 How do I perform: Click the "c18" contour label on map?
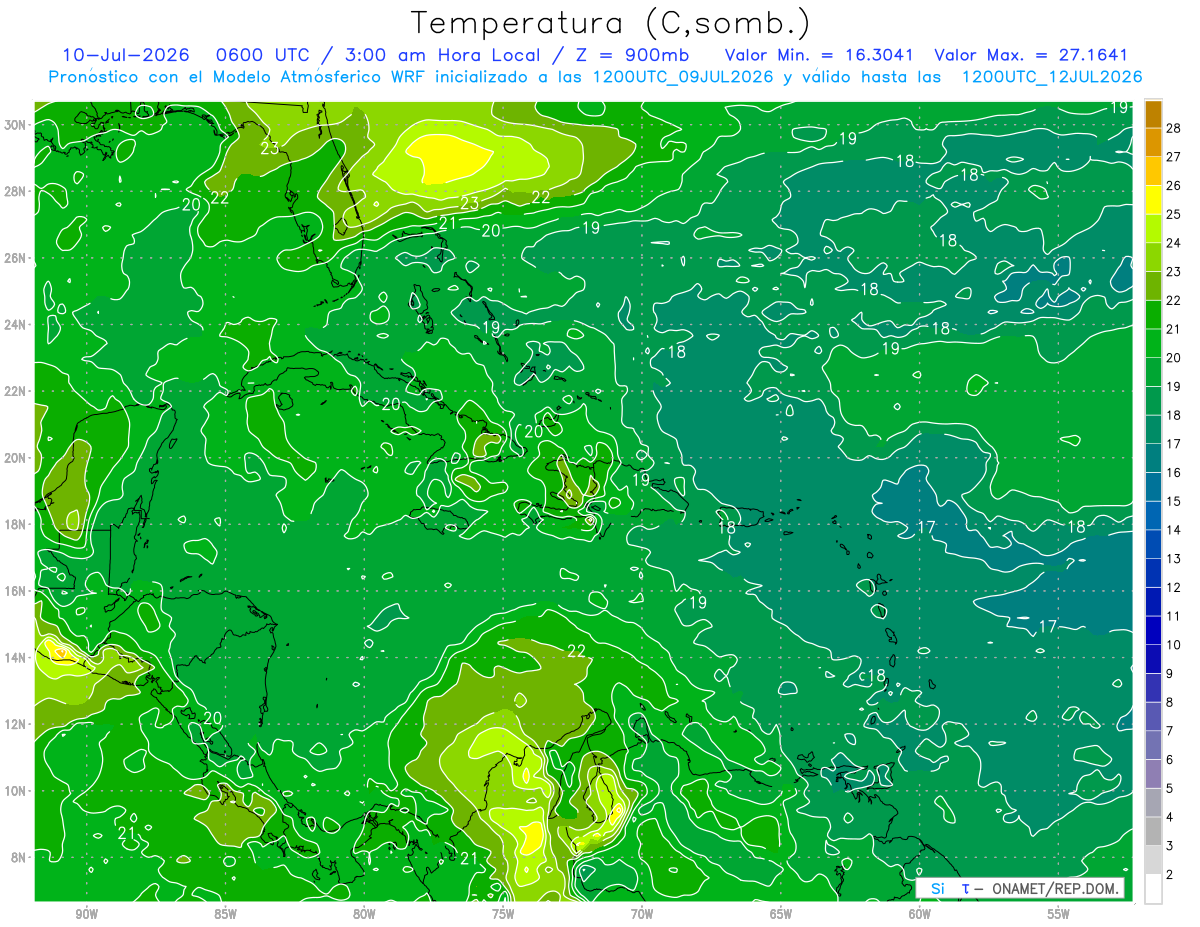pyautogui.click(x=872, y=677)
